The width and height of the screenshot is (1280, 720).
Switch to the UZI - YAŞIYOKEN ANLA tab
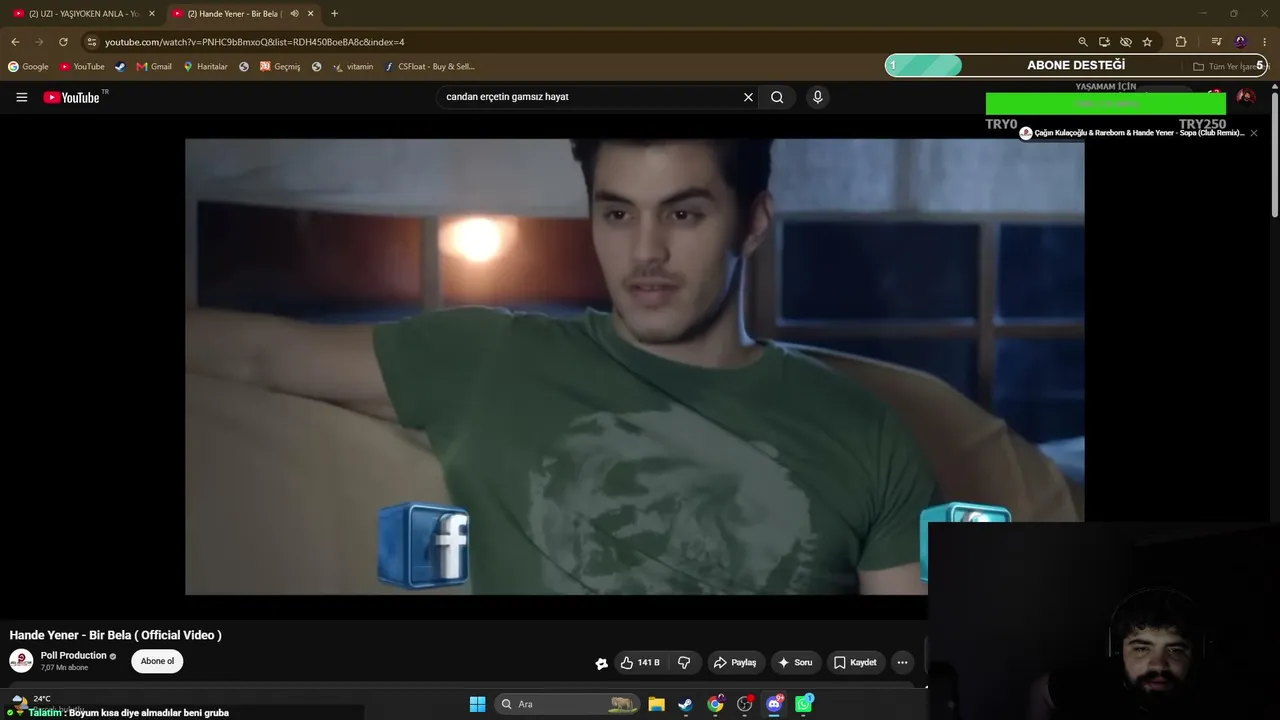pyautogui.click(x=83, y=14)
